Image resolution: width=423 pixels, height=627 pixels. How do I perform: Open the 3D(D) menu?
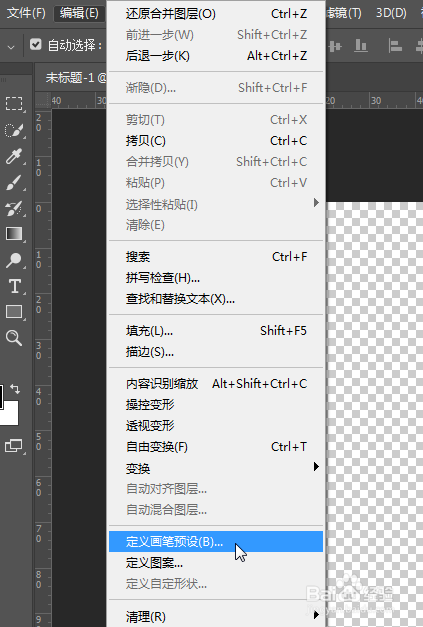[391, 13]
